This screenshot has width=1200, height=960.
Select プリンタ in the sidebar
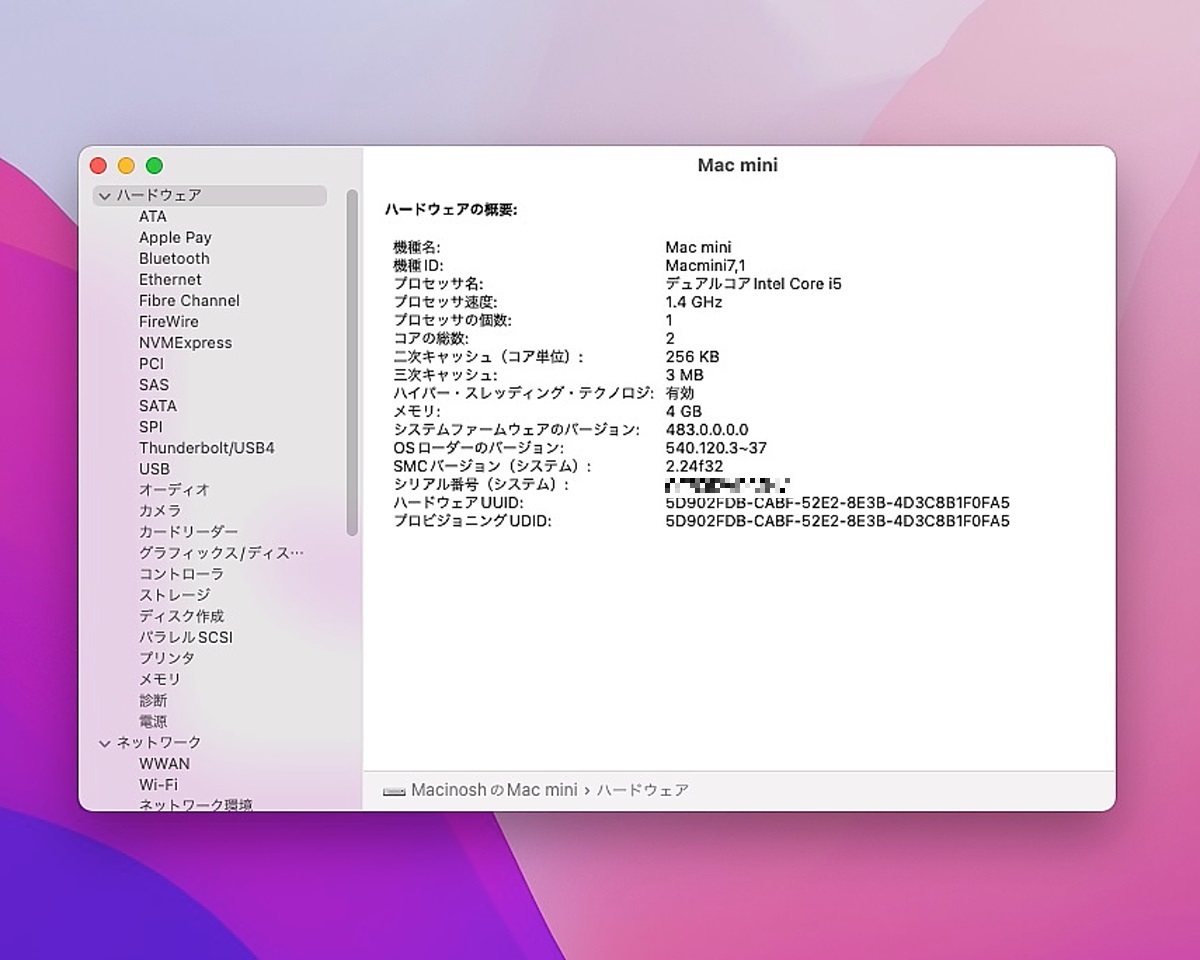pyautogui.click(x=167, y=658)
